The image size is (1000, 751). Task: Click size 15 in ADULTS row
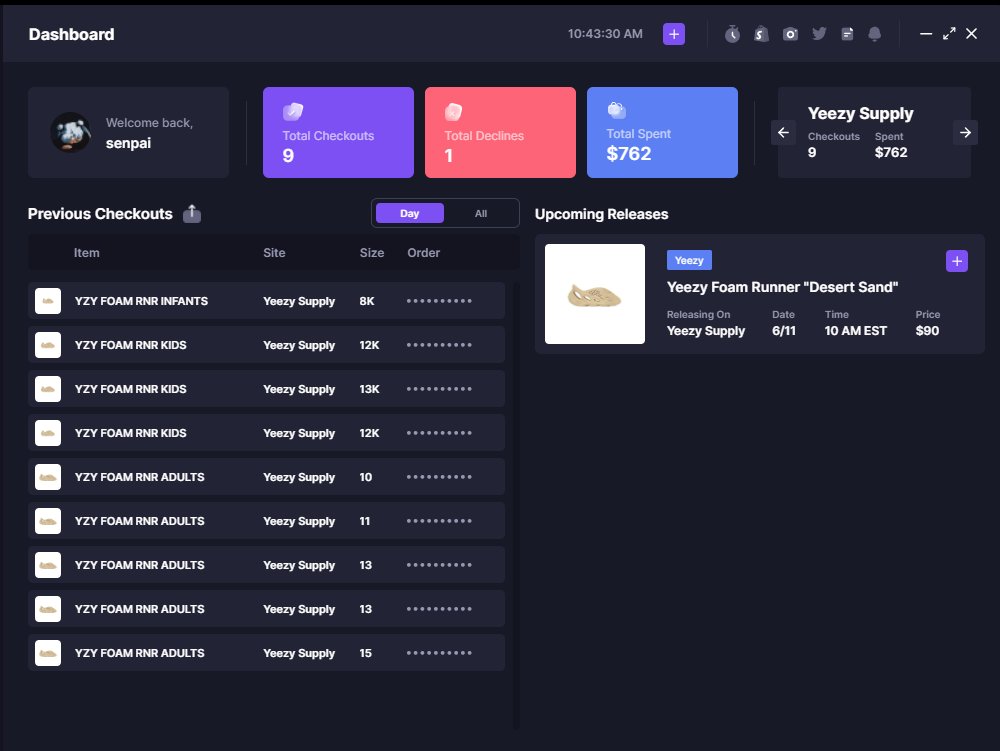(365, 653)
